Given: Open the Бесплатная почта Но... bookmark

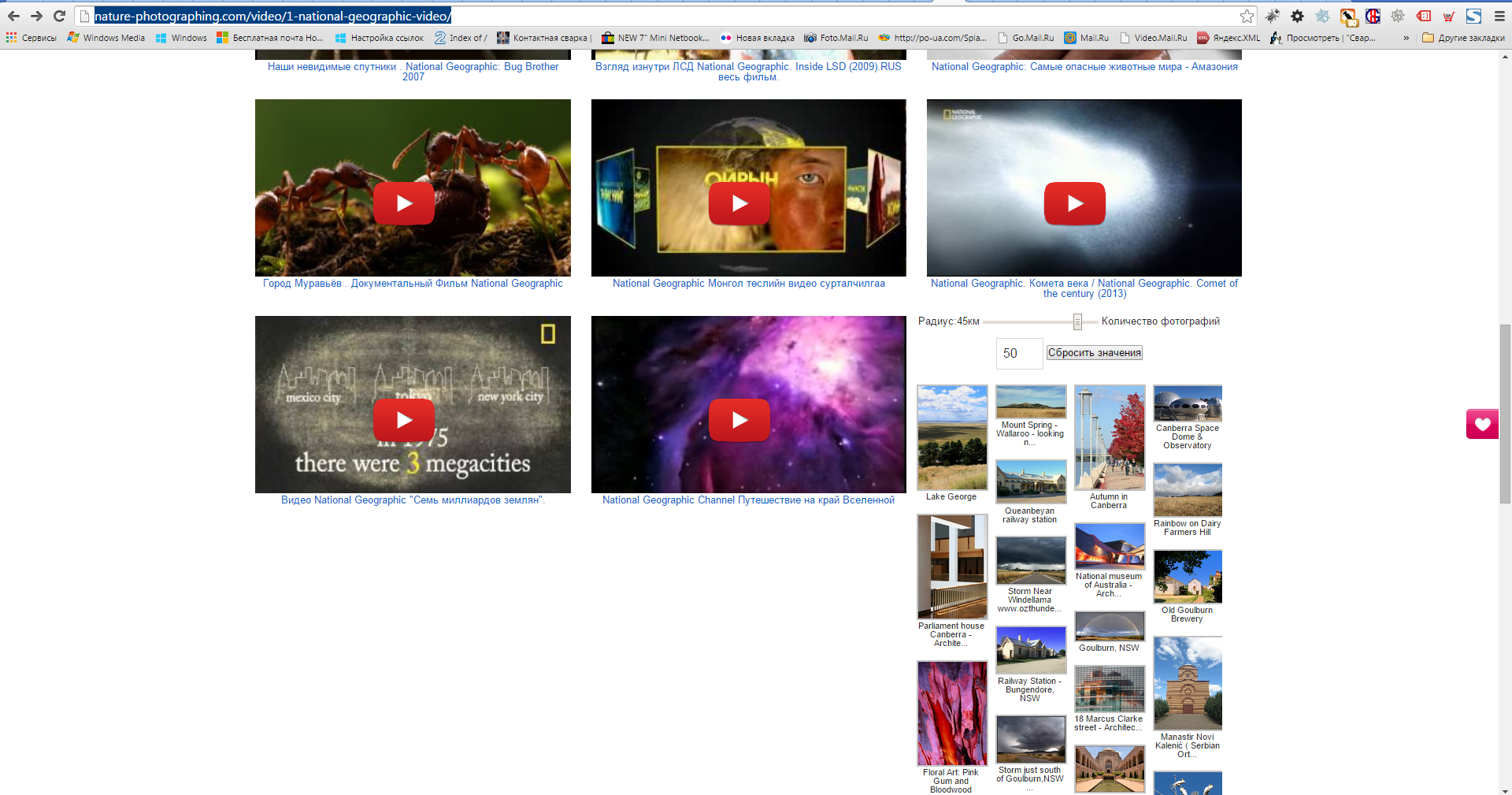Looking at the screenshot, I should click(x=270, y=38).
